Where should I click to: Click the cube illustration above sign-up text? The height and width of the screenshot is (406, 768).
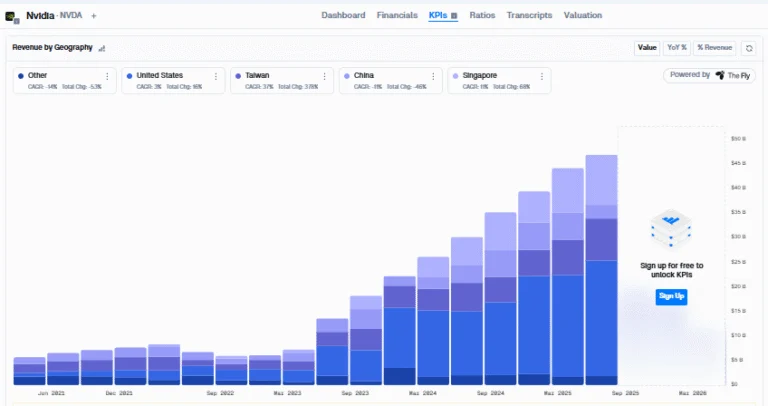[671, 230]
